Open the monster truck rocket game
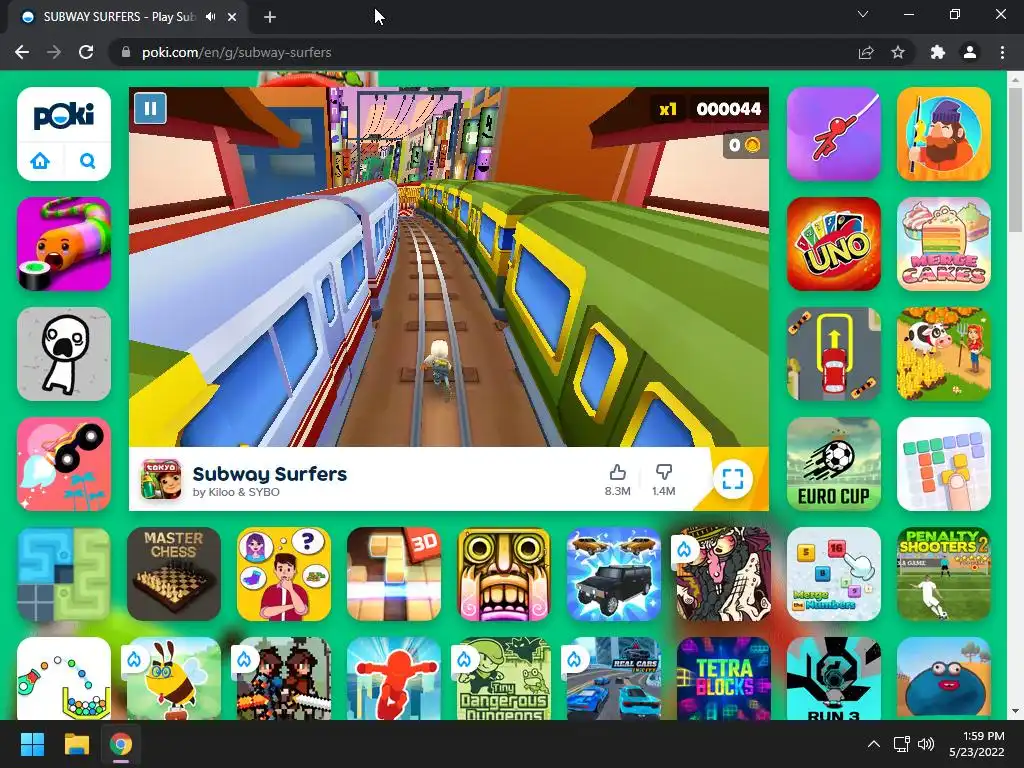Screen dimensions: 1024x768 coord(64,464)
